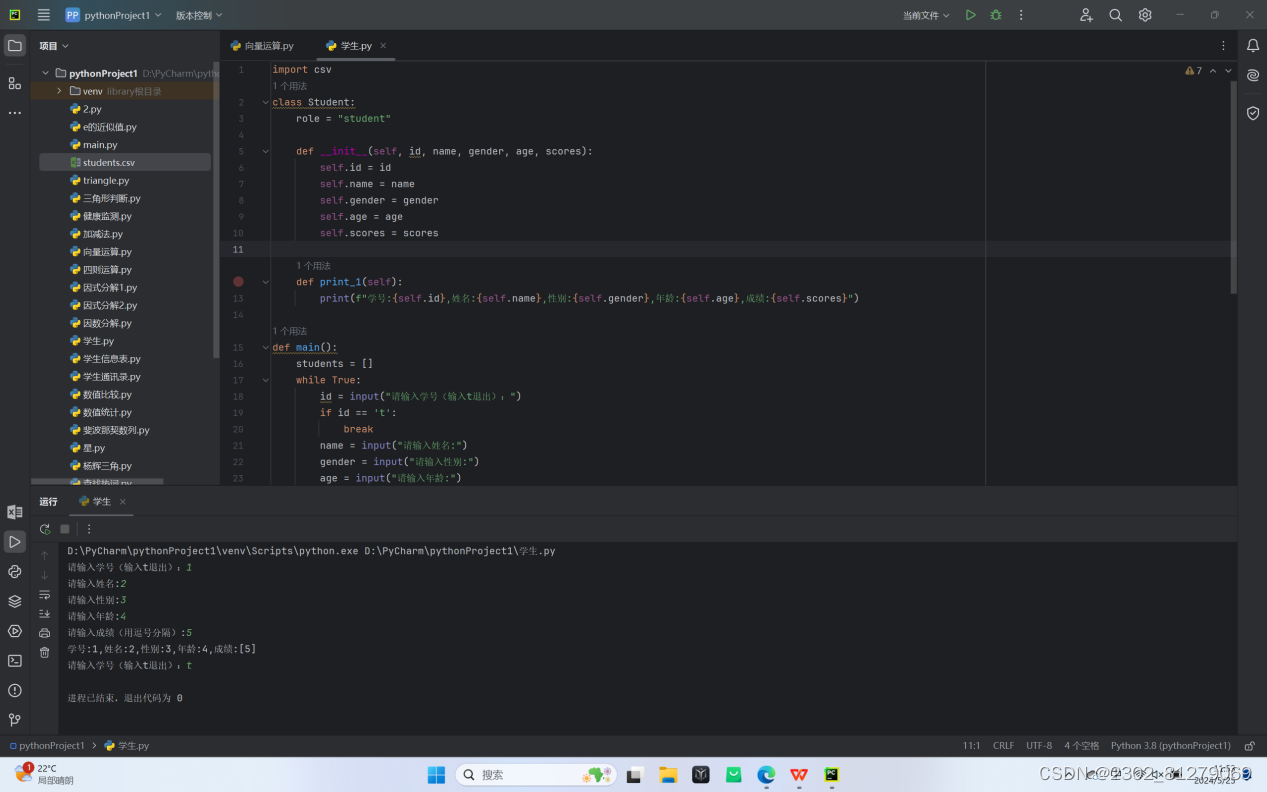Open the 当前文件 run configuration dropdown
The width and height of the screenshot is (1267, 792).
[x=924, y=15]
